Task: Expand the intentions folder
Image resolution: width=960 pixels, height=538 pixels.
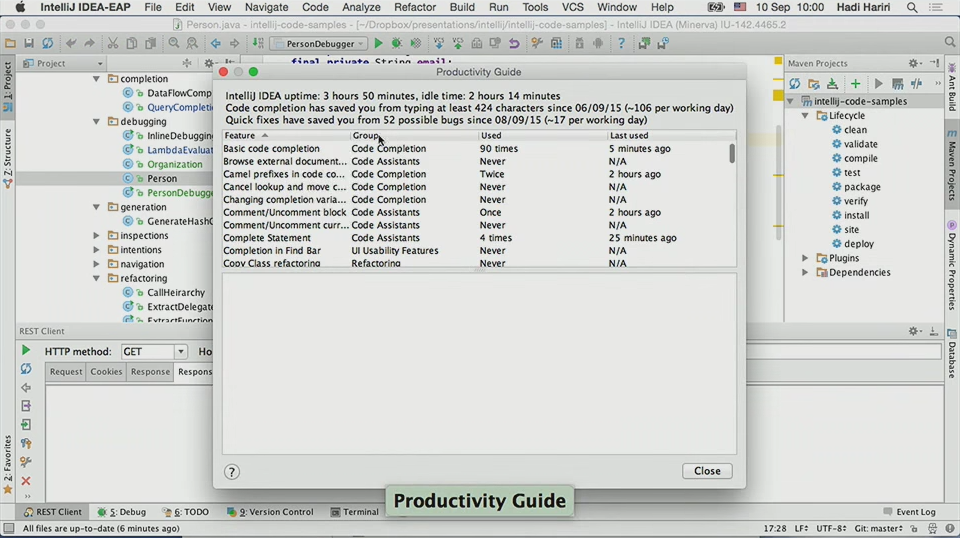Action: (96, 250)
